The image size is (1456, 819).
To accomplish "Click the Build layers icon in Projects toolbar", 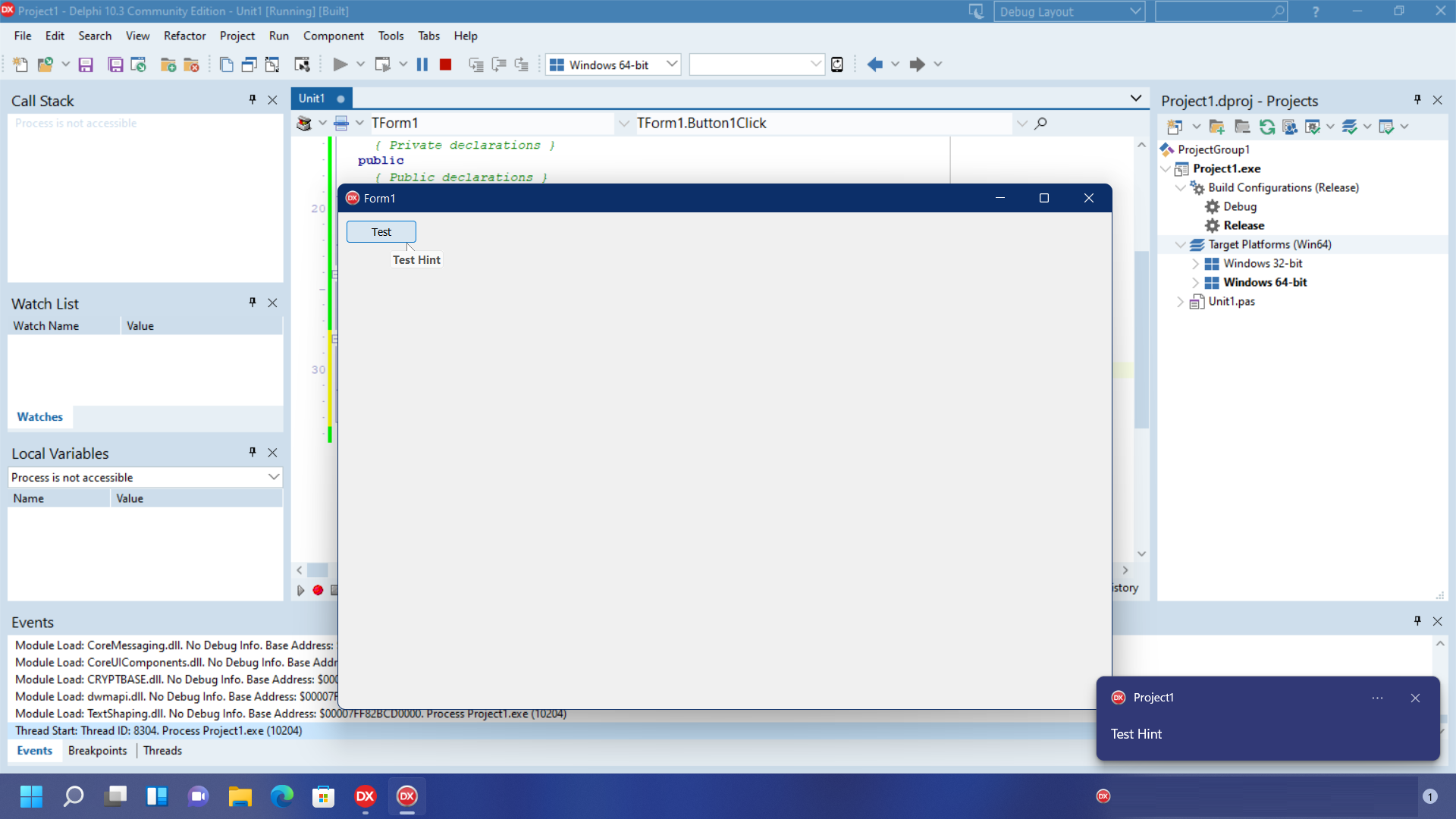I will click(1349, 127).
